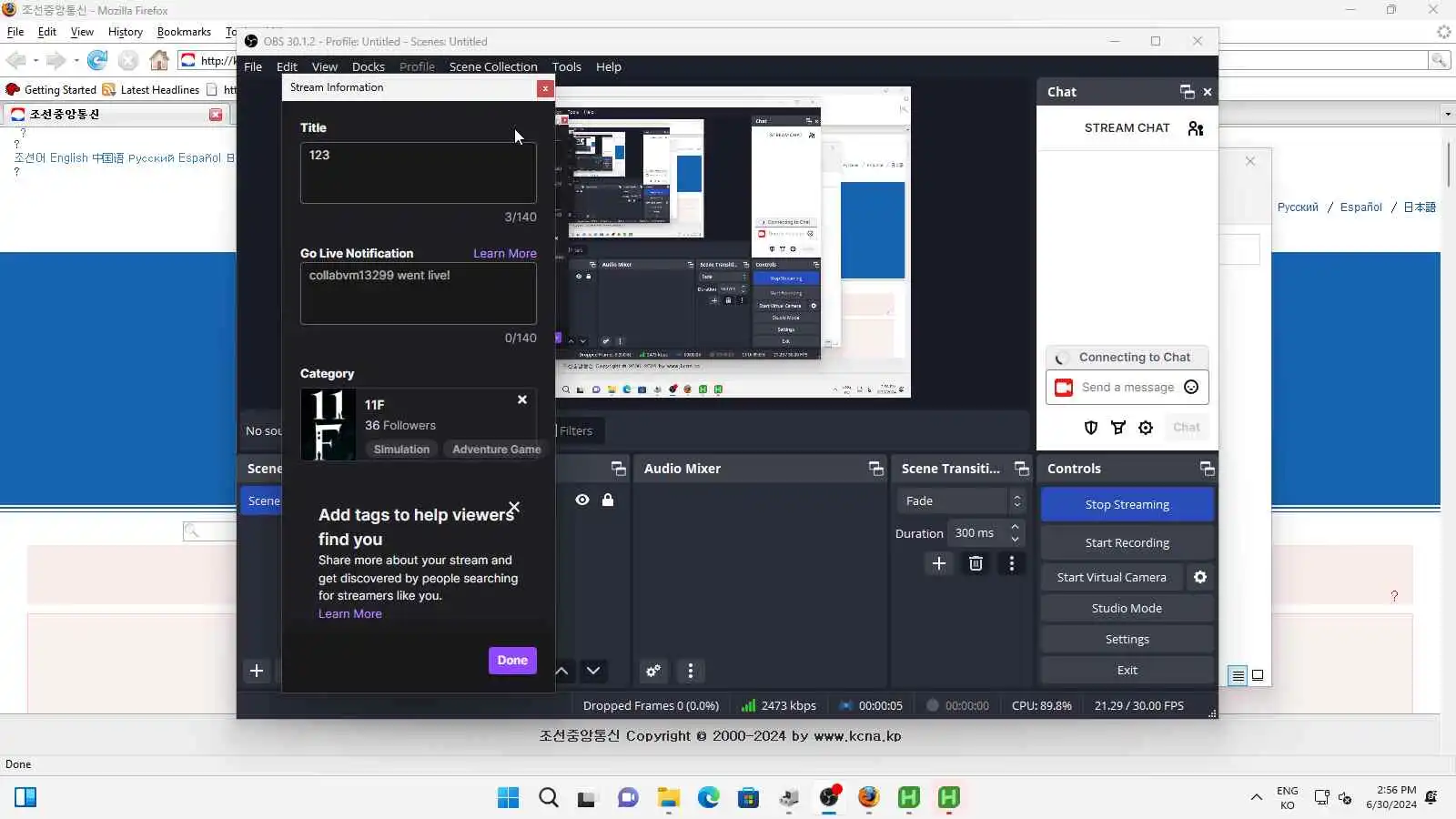
Task: Click the Simulation tag
Action: 401,450
